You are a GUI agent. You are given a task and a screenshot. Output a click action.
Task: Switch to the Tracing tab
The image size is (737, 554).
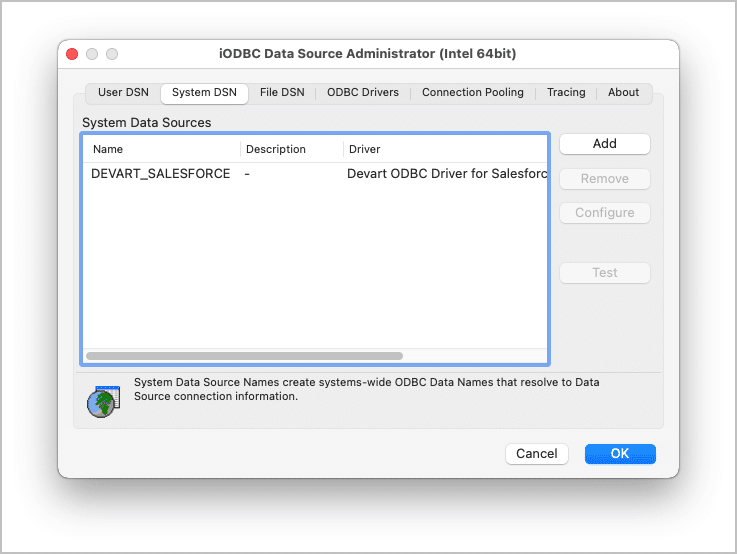566,93
